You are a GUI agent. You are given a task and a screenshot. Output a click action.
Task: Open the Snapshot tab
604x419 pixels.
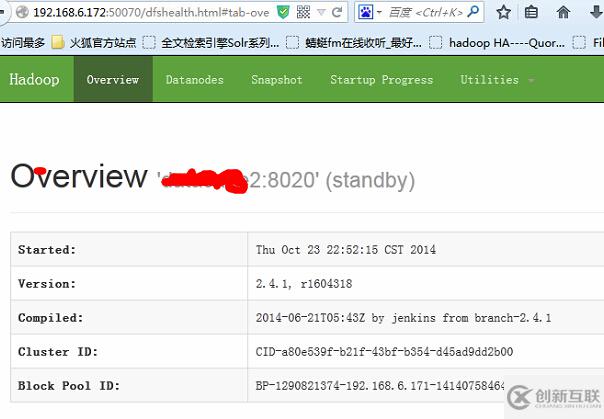pos(277,79)
